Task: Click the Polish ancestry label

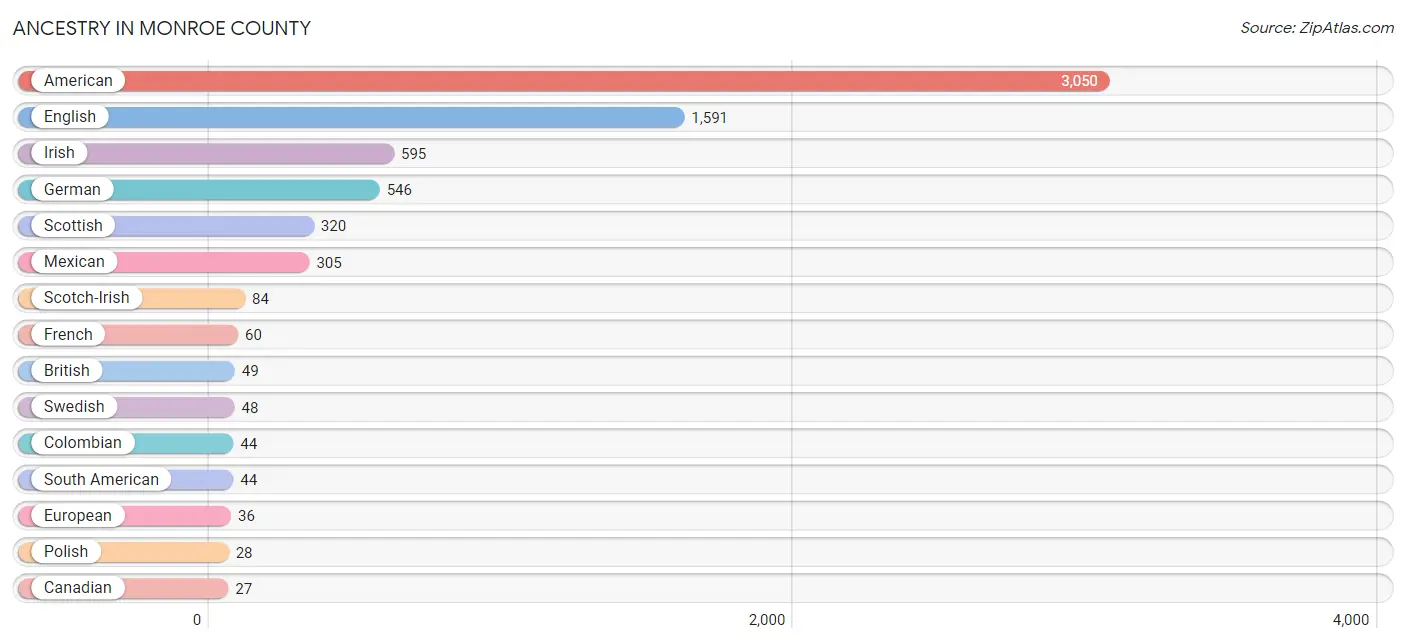Action: (66, 551)
